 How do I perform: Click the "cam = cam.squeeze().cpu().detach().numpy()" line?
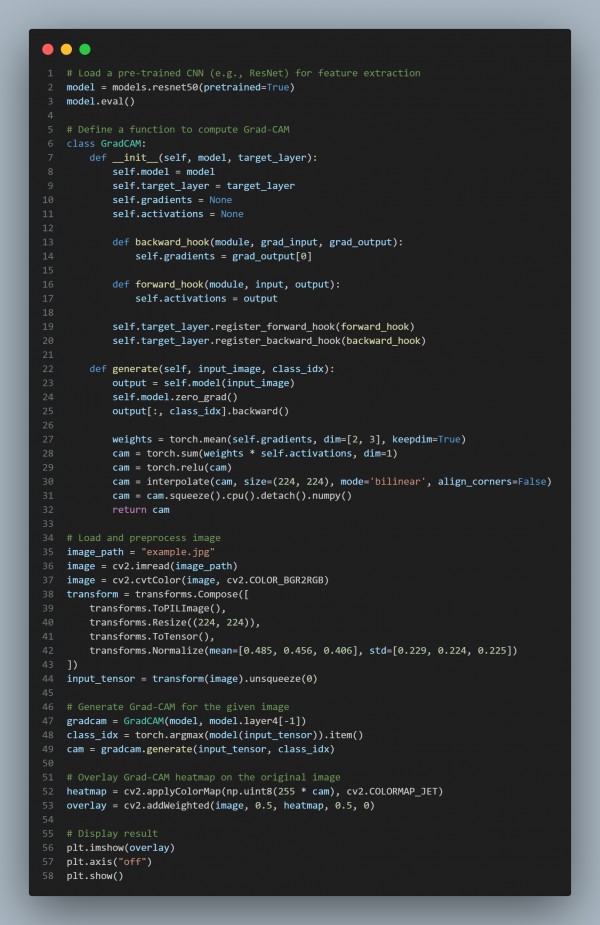click(x=232, y=496)
